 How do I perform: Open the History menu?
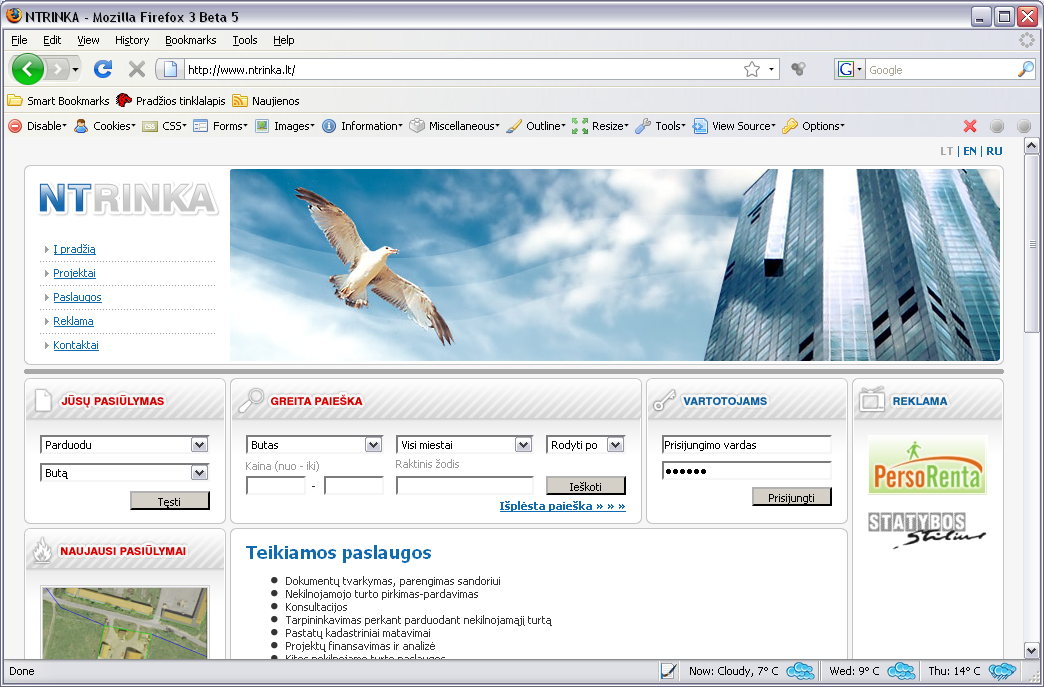132,40
